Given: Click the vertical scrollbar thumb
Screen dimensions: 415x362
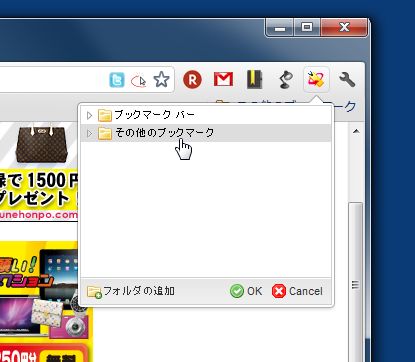Looking at the screenshot, I should click(x=355, y=282).
